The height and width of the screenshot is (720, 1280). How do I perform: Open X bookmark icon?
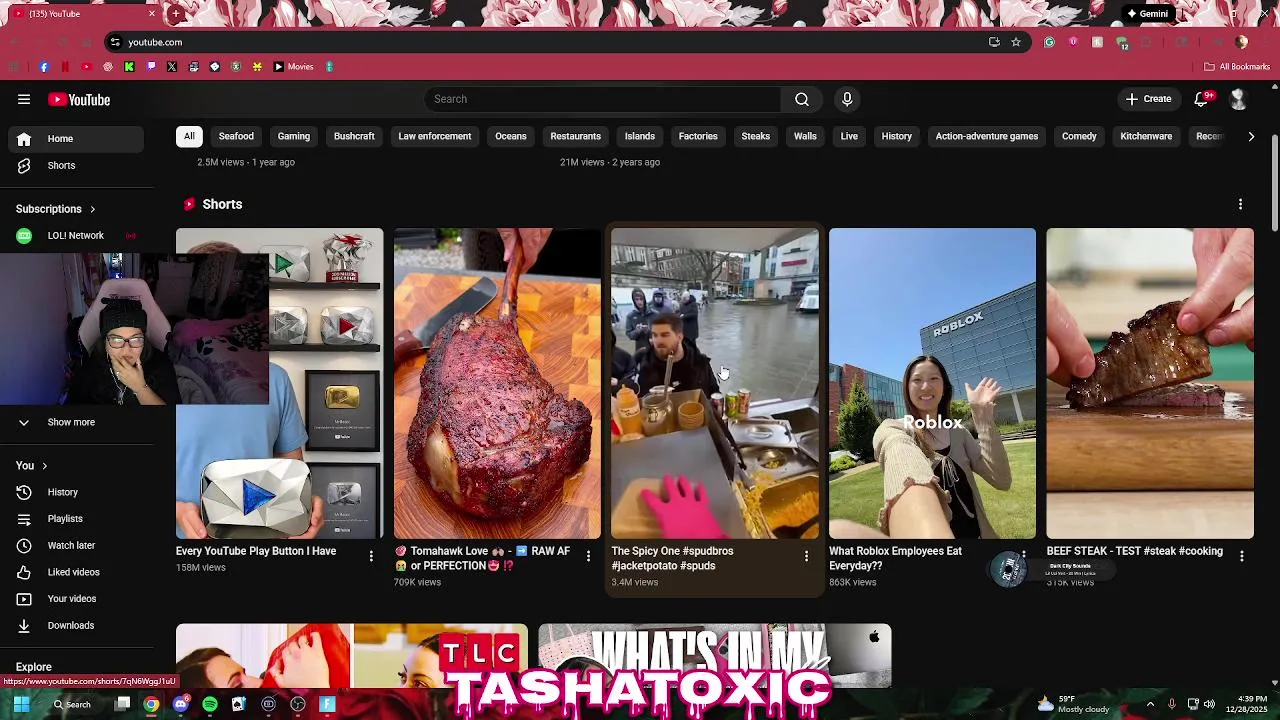[x=172, y=67]
